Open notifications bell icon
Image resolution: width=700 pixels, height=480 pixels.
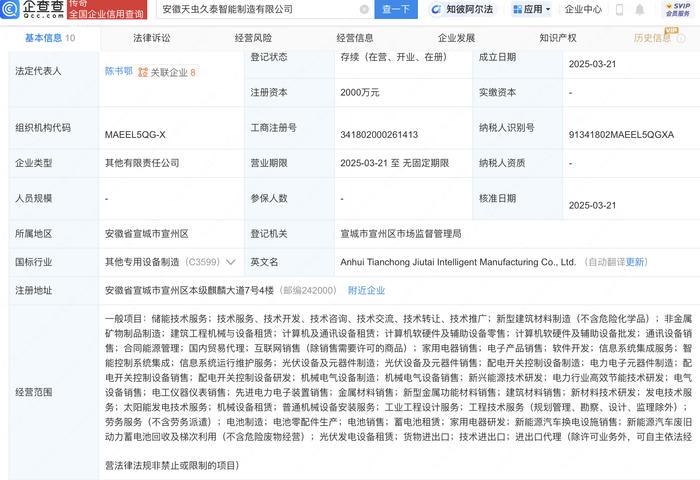point(640,9)
